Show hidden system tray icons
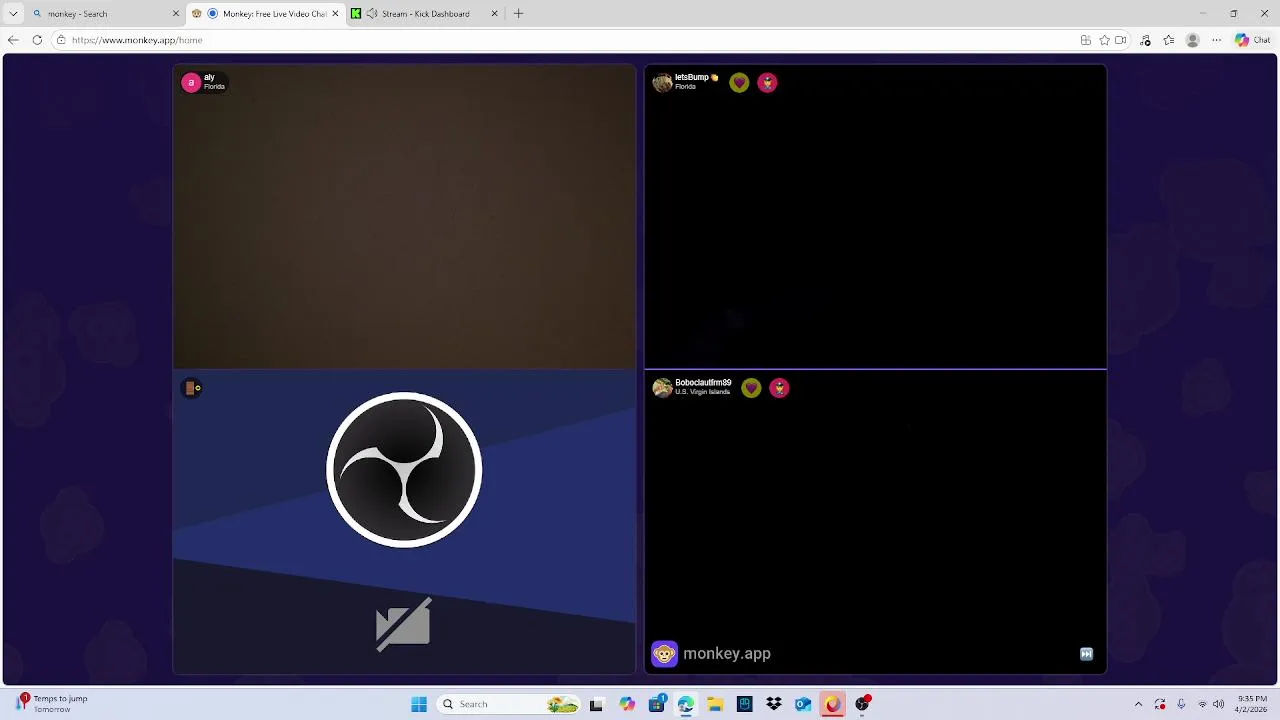Screen dimensions: 1280x720 (1138, 704)
